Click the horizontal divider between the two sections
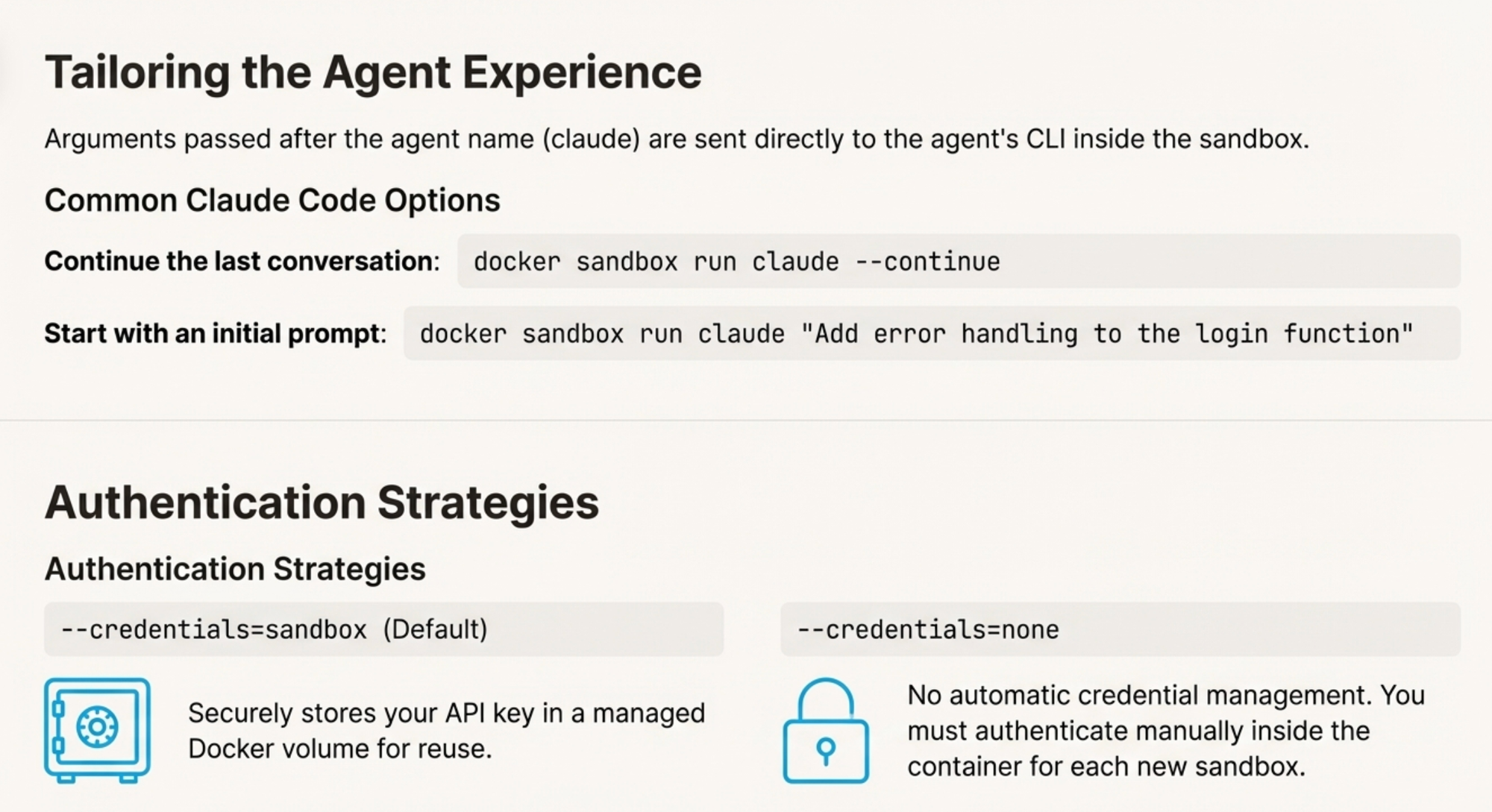This screenshot has height=812, width=1492. coord(746,421)
